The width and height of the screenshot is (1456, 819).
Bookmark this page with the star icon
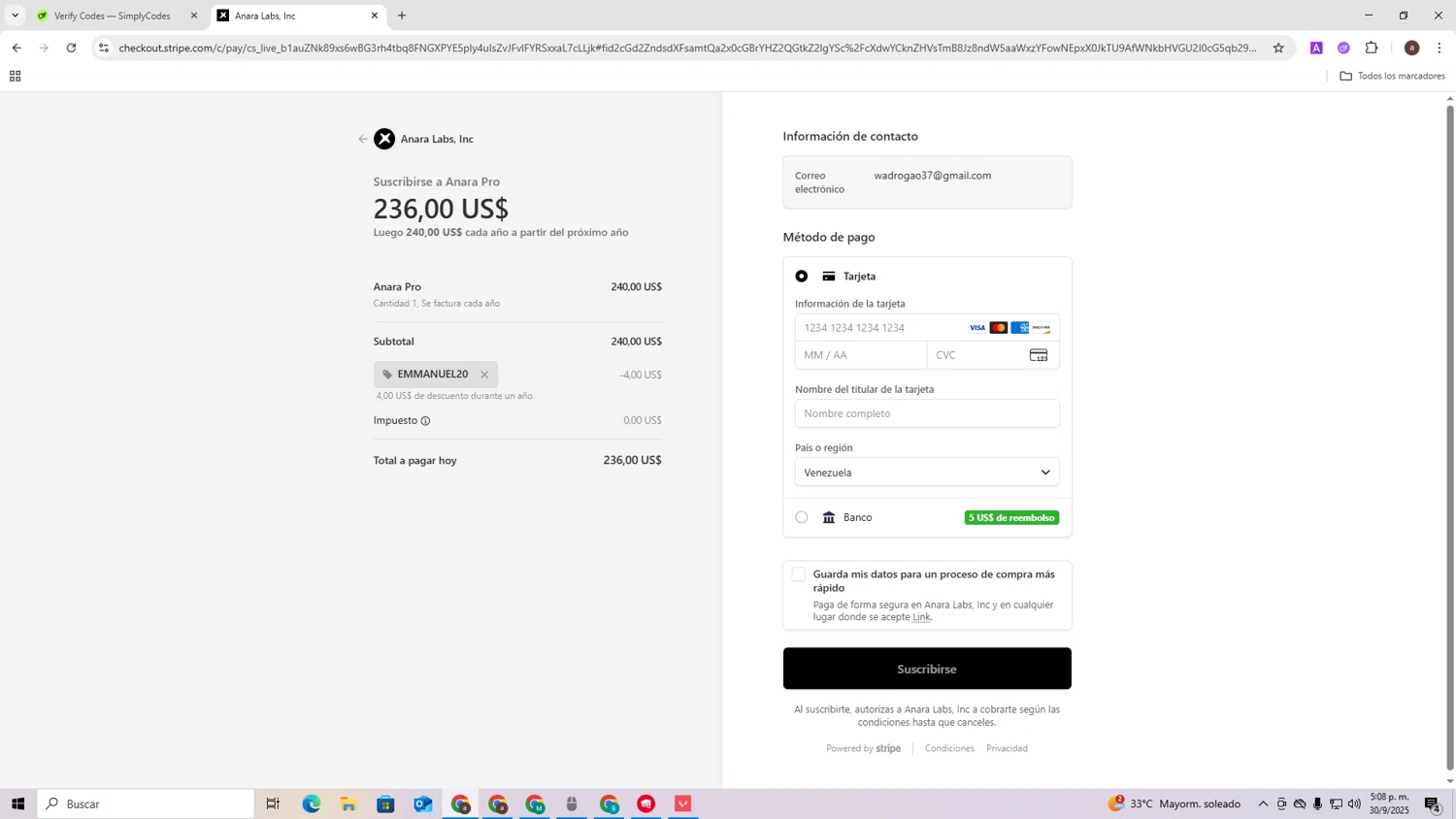[1278, 48]
